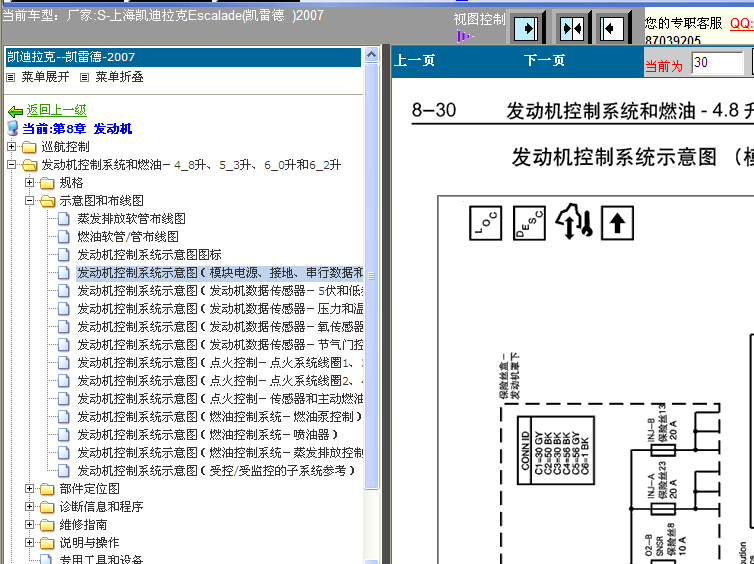Image resolution: width=754 pixels, height=564 pixels.
Task: Click the 示意图和布线图 open folder icon
Action: coord(48,201)
